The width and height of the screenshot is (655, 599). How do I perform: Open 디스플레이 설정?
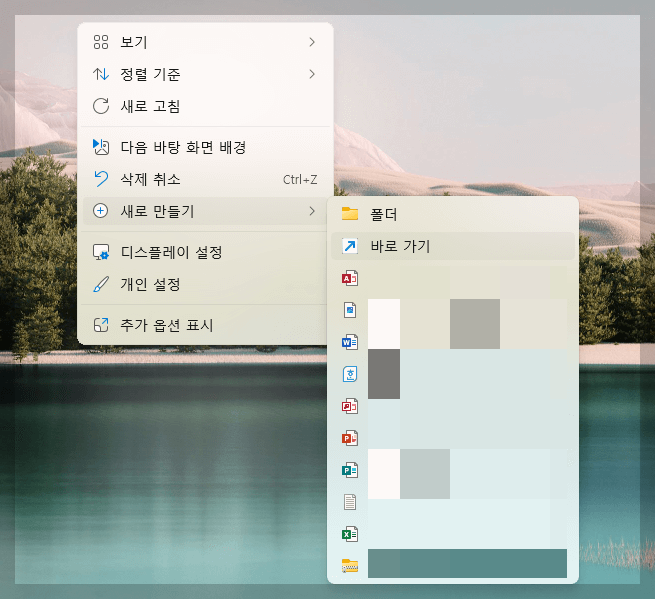click(x=205, y=252)
